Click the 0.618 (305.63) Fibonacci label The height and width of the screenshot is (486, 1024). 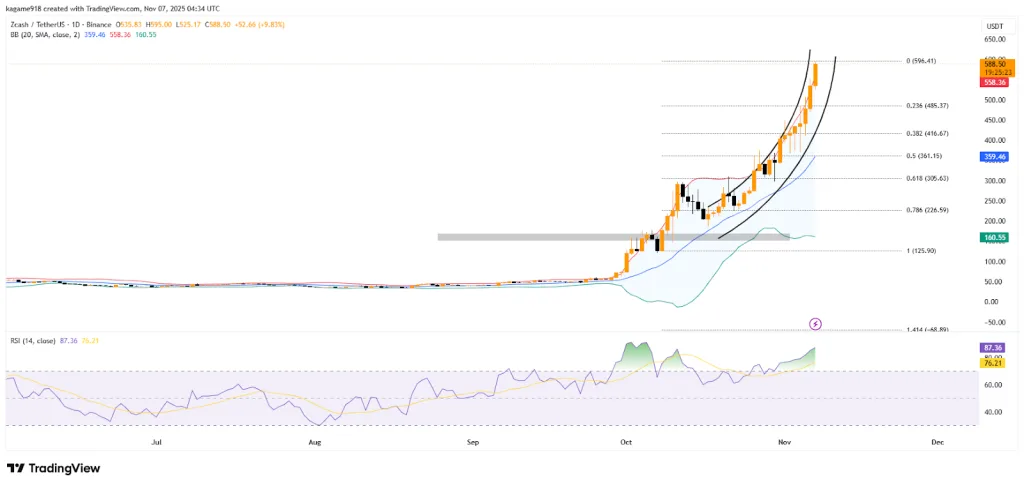pyautogui.click(x=927, y=178)
